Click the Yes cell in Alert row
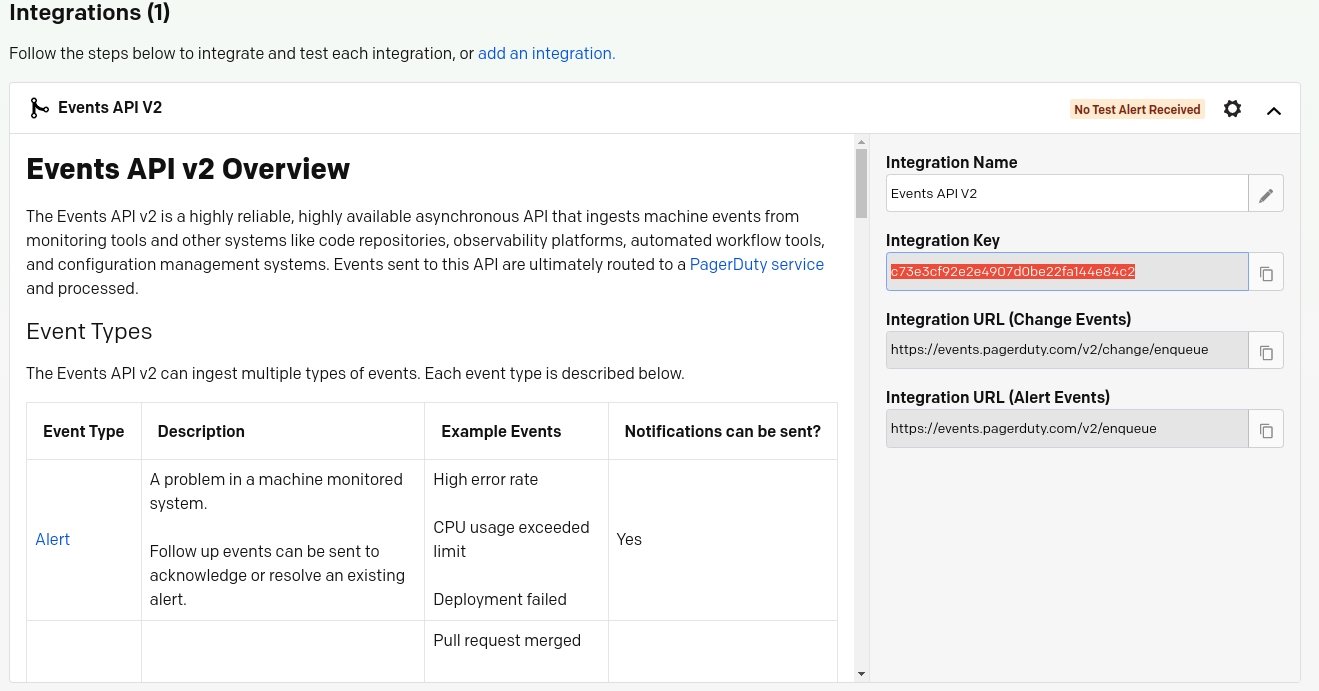The height and width of the screenshot is (691, 1319). (629, 540)
